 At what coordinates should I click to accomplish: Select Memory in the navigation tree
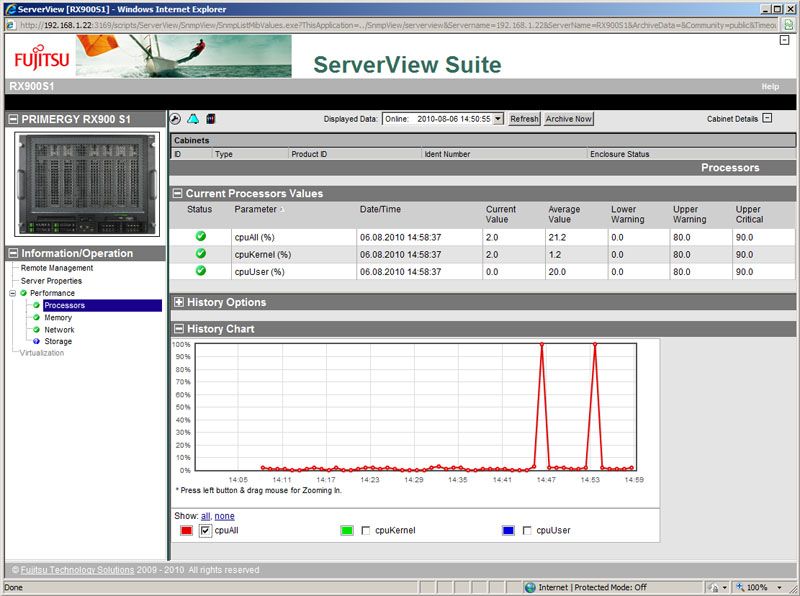coord(58,317)
